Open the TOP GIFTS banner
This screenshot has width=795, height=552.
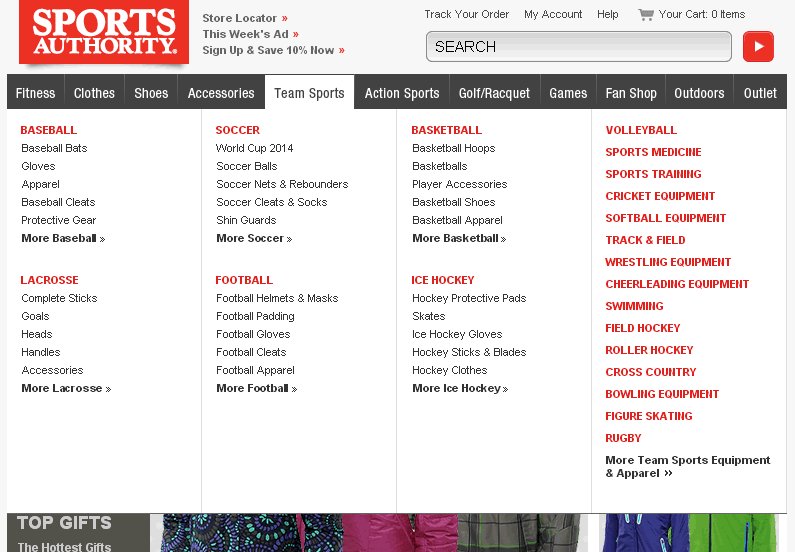tap(79, 533)
